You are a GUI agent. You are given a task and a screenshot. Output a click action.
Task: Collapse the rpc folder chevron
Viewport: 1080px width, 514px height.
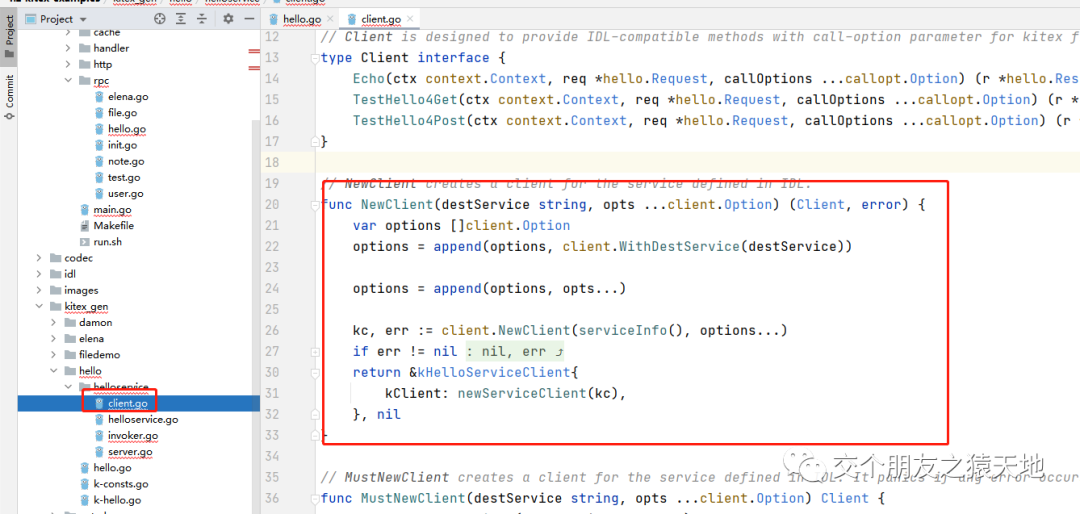68,81
